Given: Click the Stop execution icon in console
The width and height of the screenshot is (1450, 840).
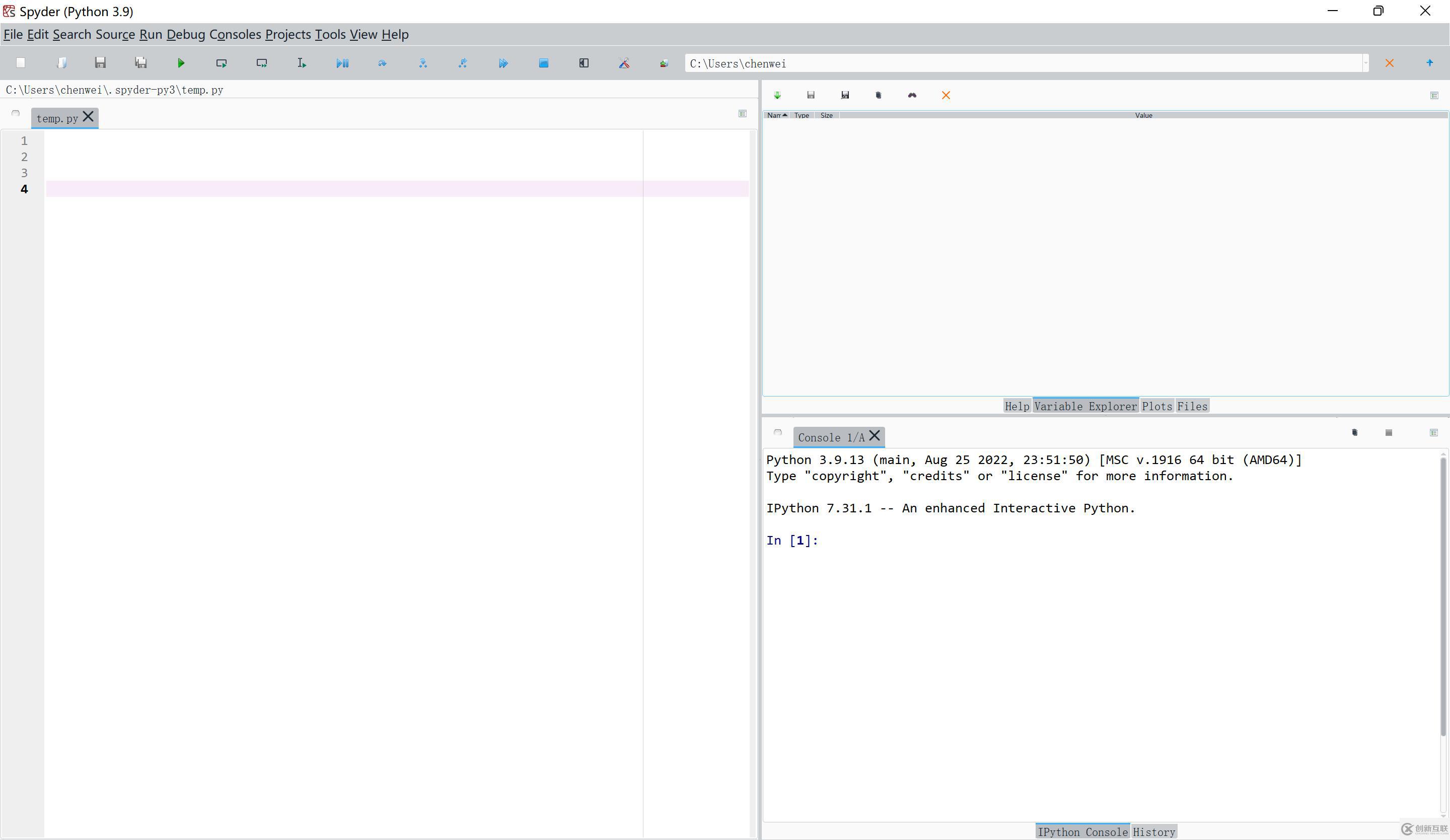Looking at the screenshot, I should tap(1389, 432).
